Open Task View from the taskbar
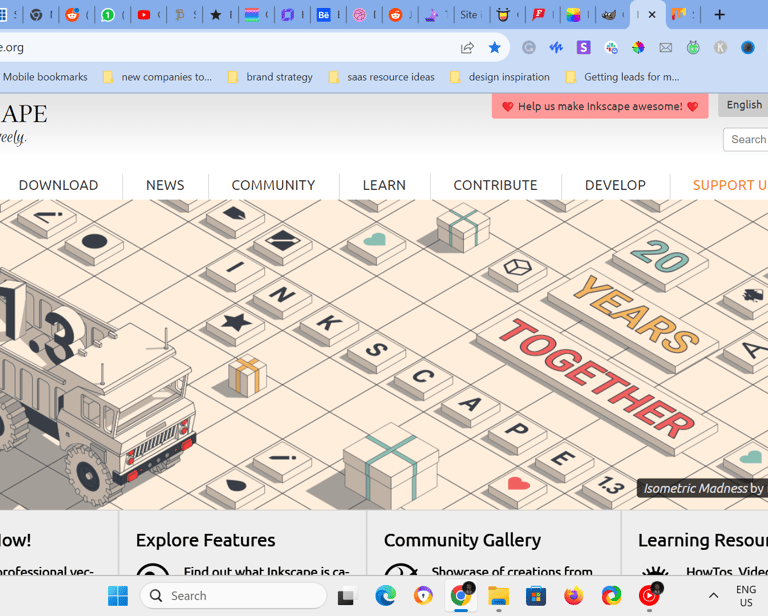Image resolution: width=768 pixels, height=616 pixels. (x=347, y=596)
